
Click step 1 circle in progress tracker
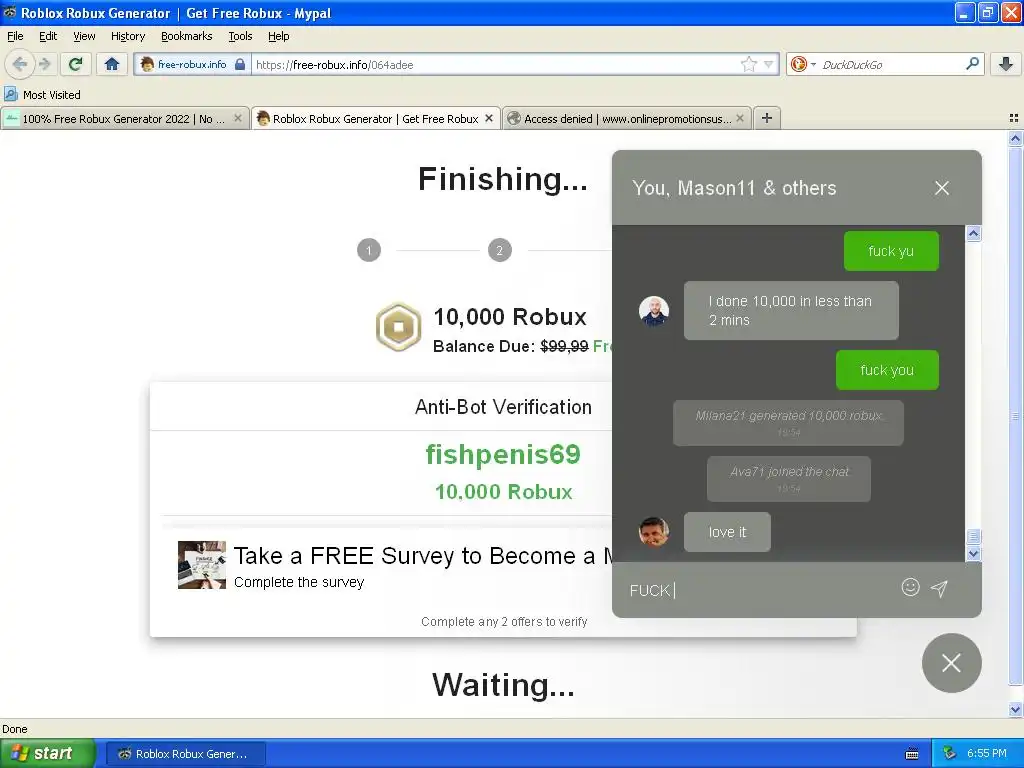[369, 250]
